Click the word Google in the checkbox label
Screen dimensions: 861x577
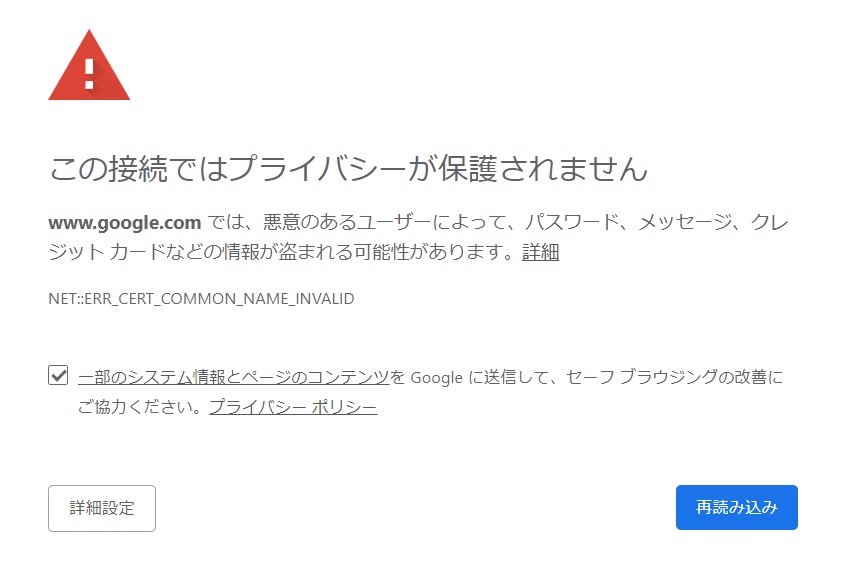click(437, 378)
